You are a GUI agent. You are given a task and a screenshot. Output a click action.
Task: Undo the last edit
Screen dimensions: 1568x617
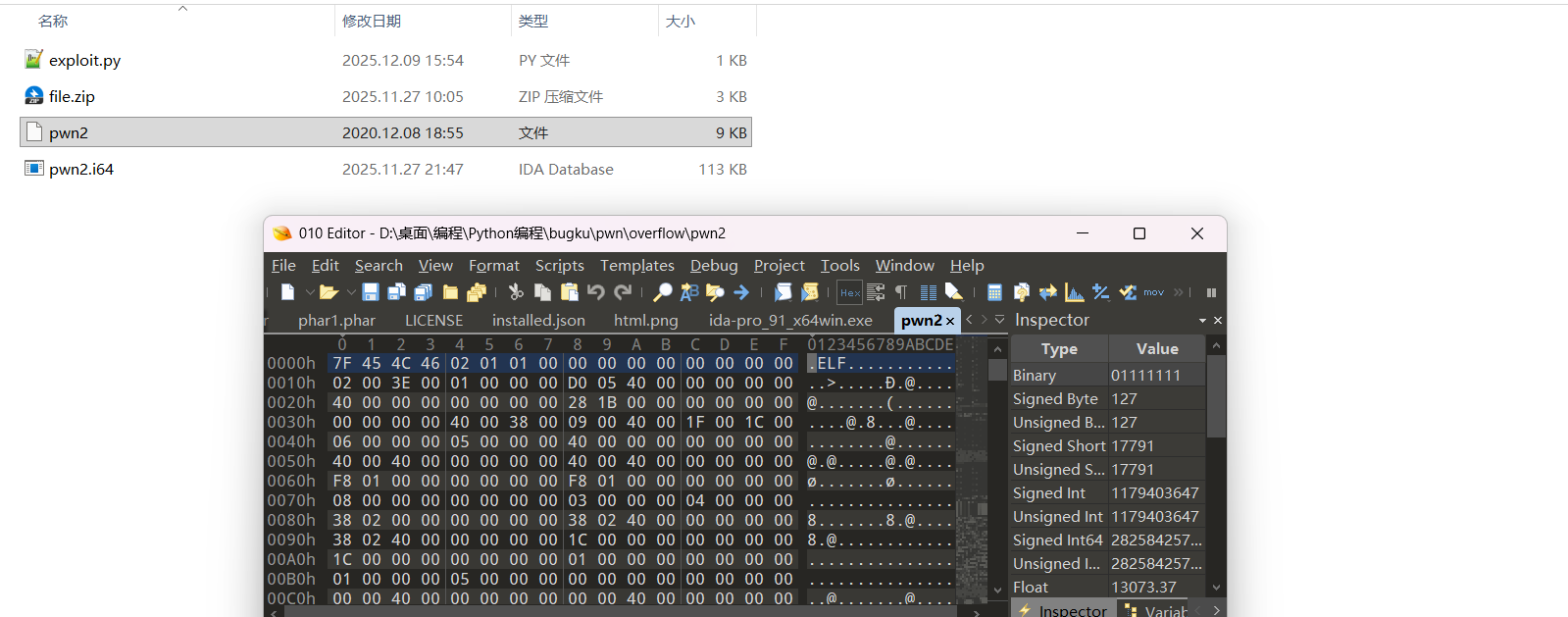595,292
